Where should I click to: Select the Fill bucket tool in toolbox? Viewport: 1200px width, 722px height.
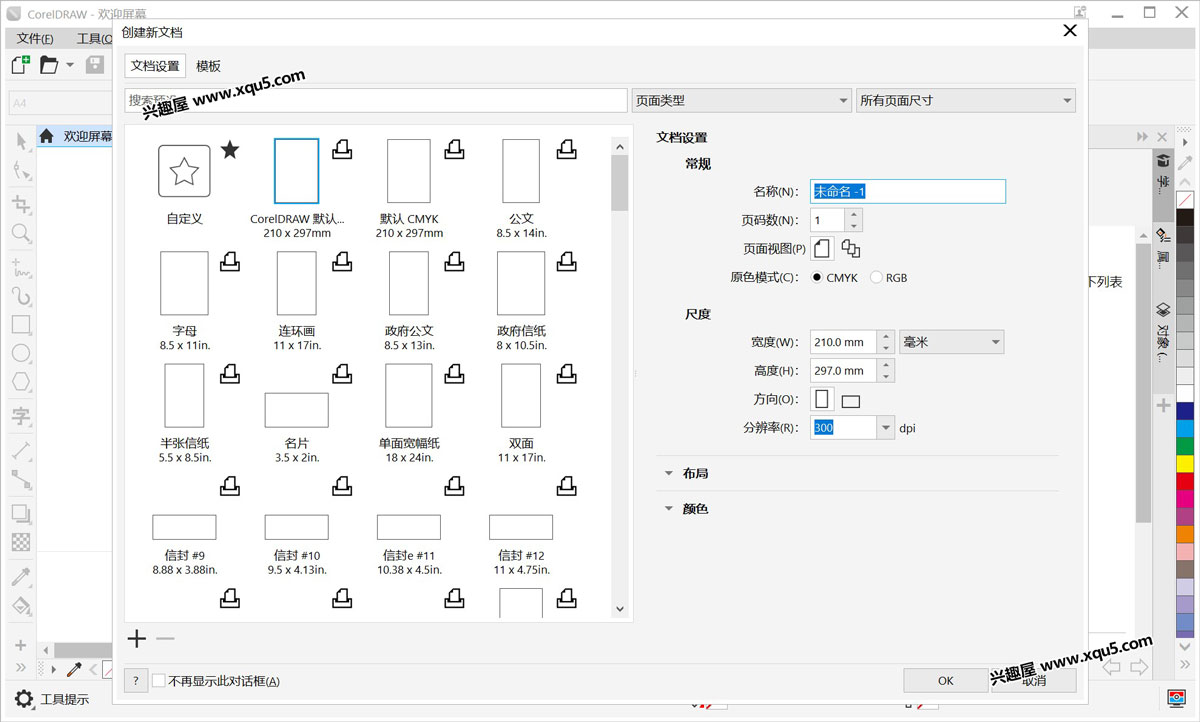[21, 607]
